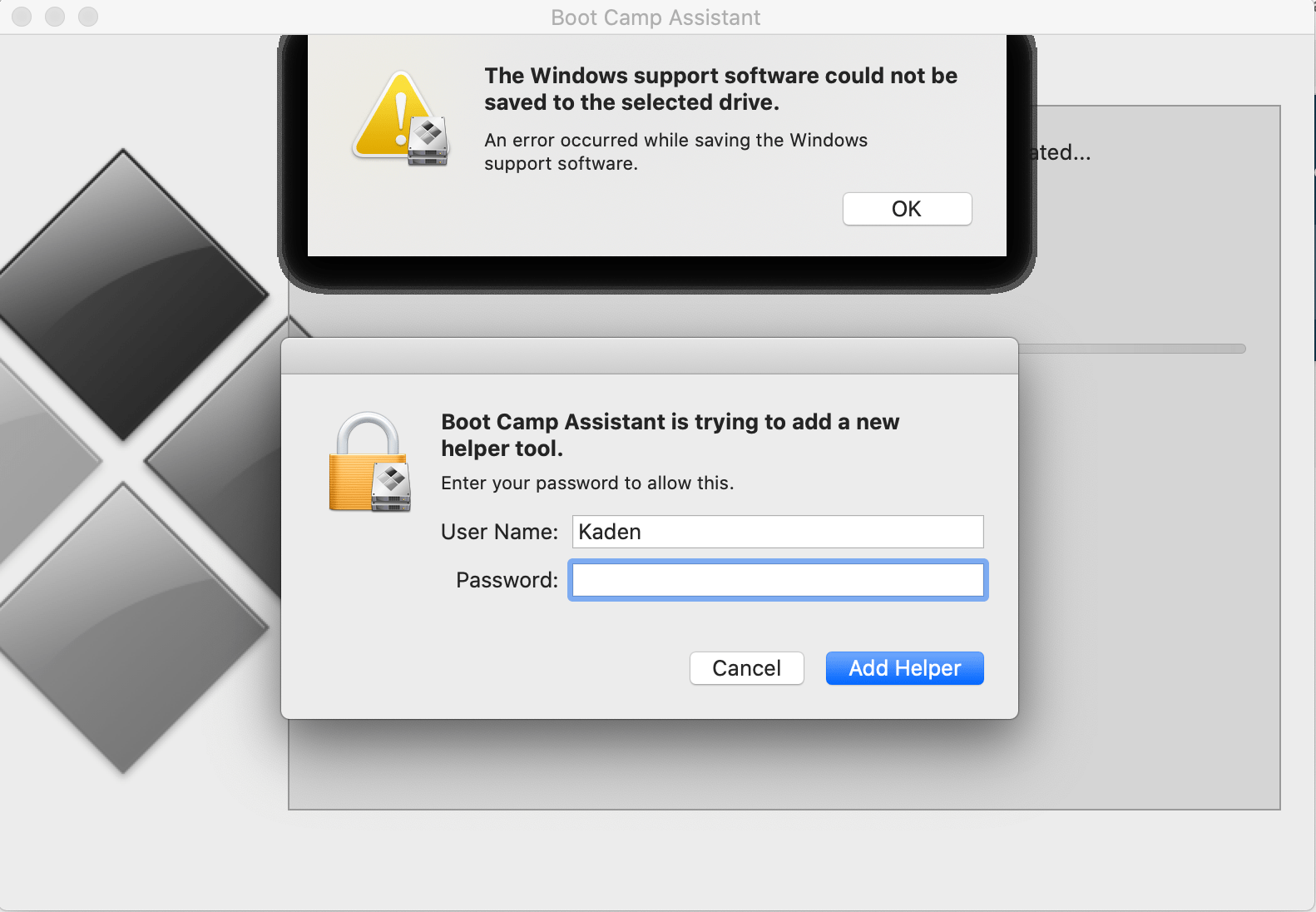Click the padlock authentication icon
The image size is (1316, 912).
[x=369, y=461]
